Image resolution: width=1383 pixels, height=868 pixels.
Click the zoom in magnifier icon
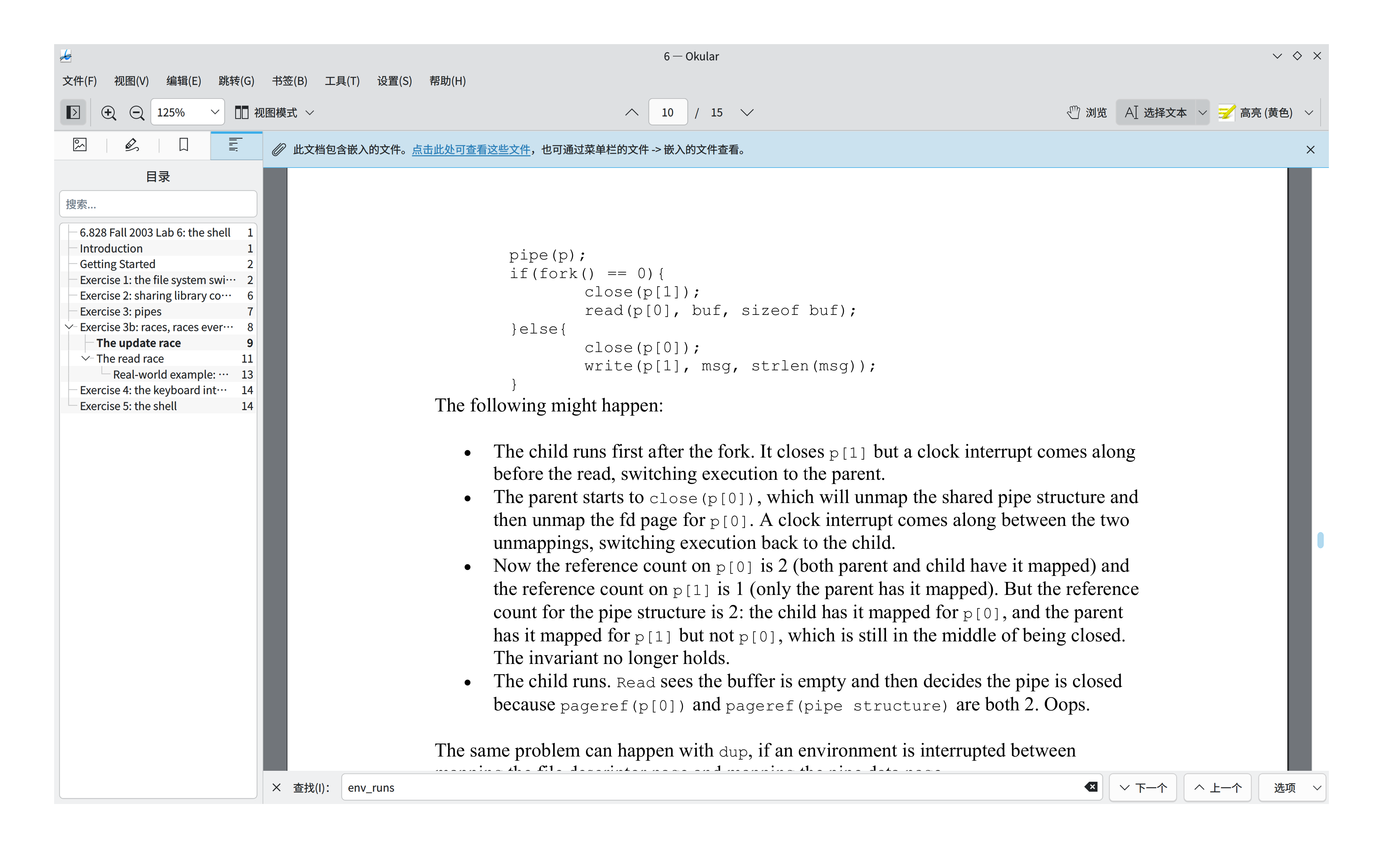tap(109, 112)
